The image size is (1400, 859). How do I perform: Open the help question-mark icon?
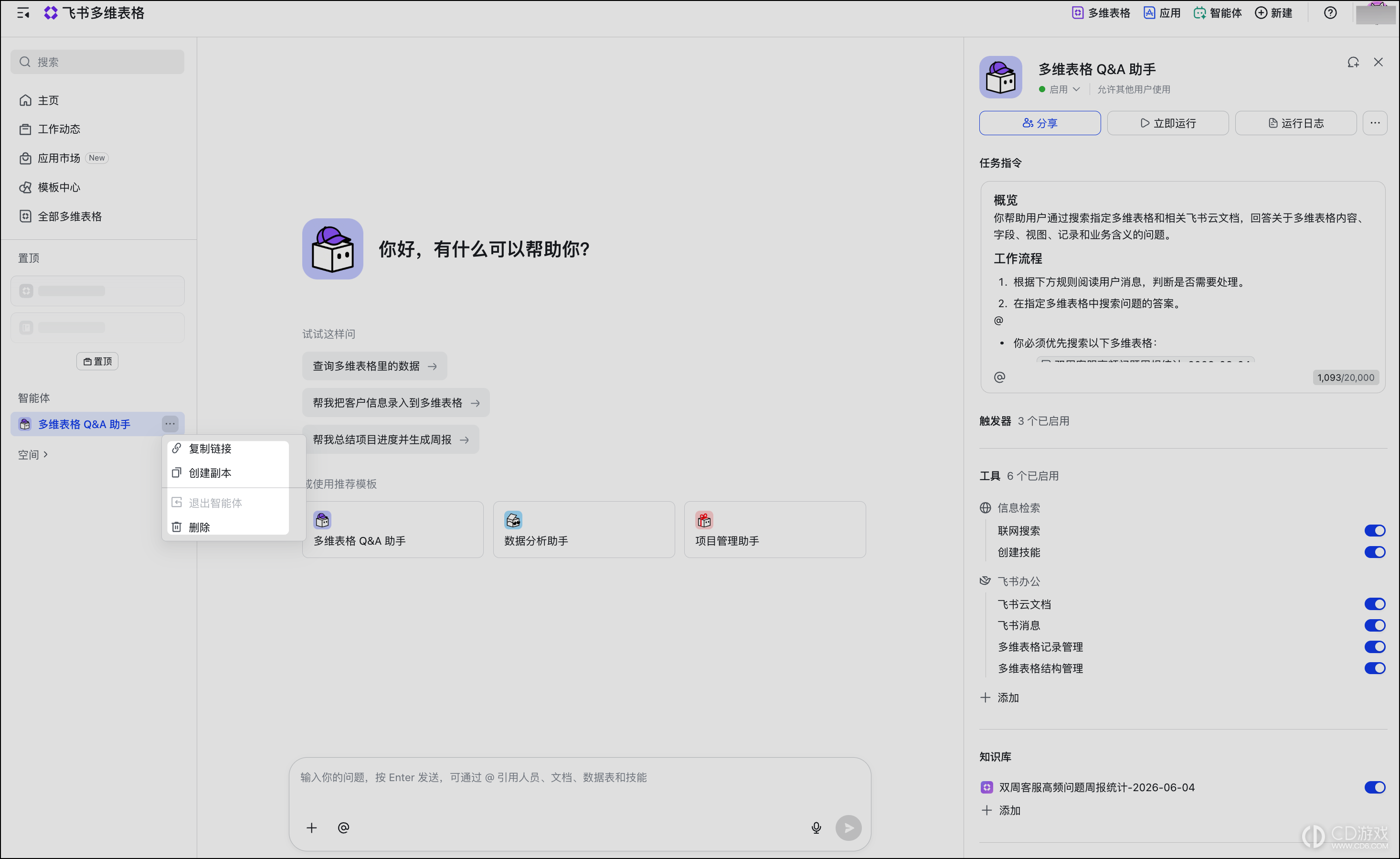(1329, 12)
